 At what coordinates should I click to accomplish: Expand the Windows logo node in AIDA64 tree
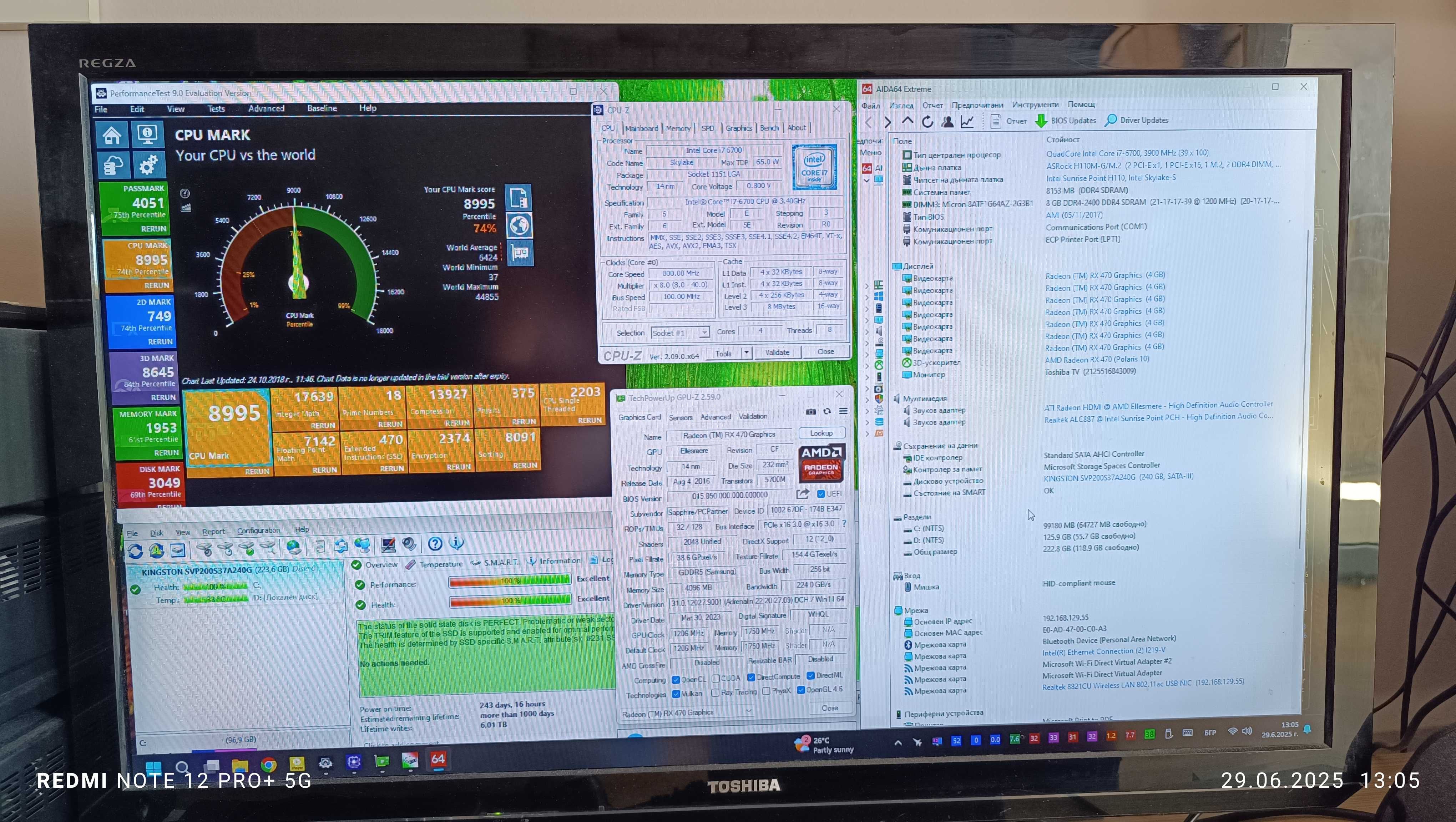(867, 297)
